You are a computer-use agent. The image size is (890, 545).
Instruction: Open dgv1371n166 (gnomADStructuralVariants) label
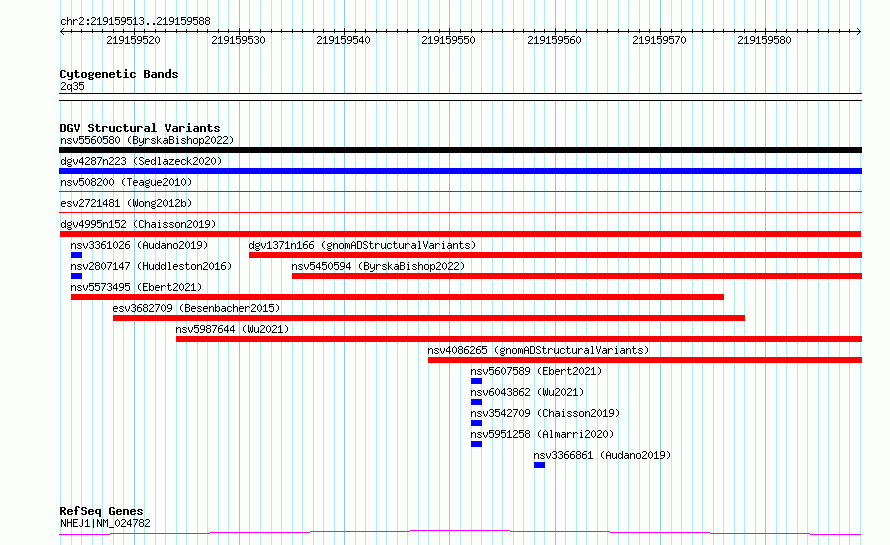[362, 245]
